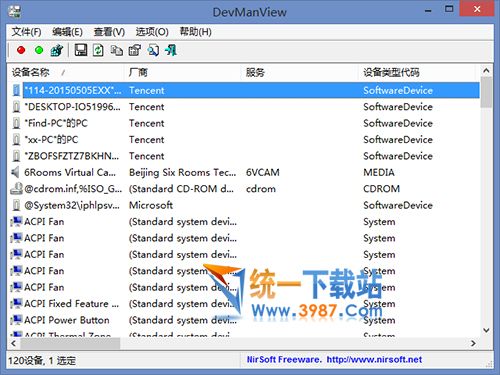Click the vertical scrollbar up arrow
The image size is (500, 375).
tap(486, 71)
